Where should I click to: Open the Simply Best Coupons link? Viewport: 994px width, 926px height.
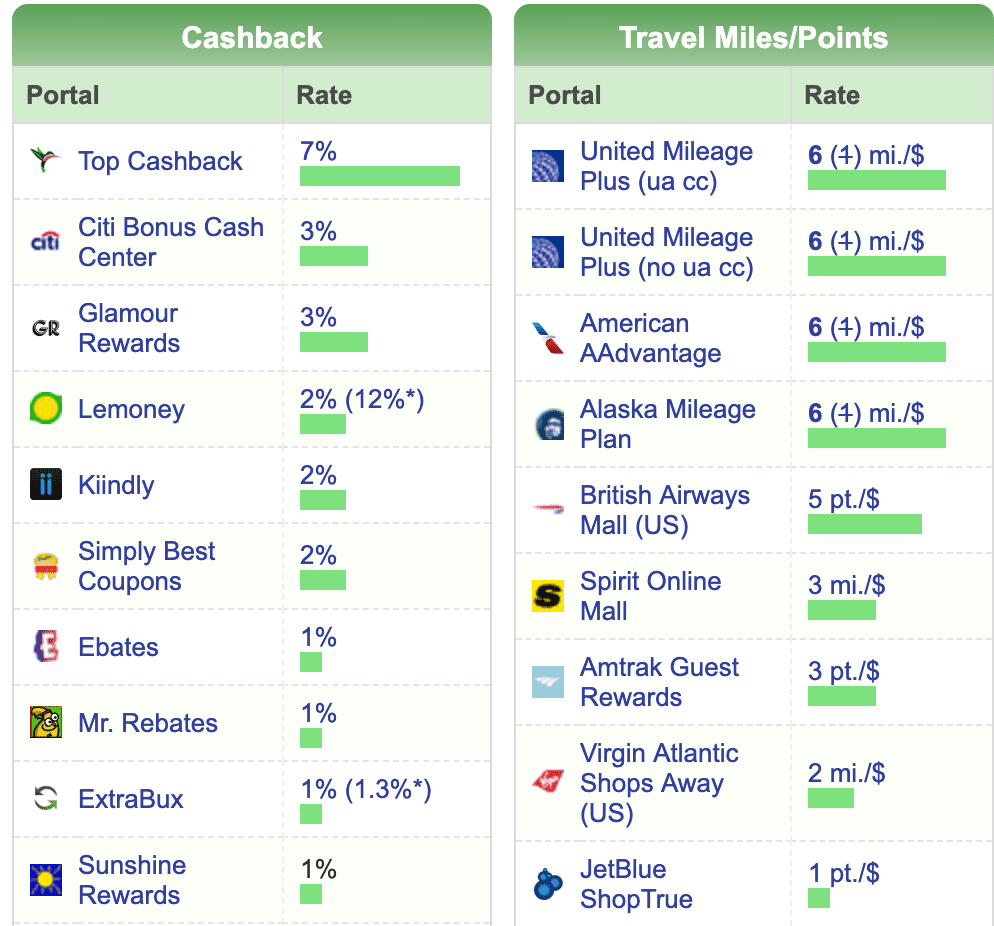click(146, 566)
